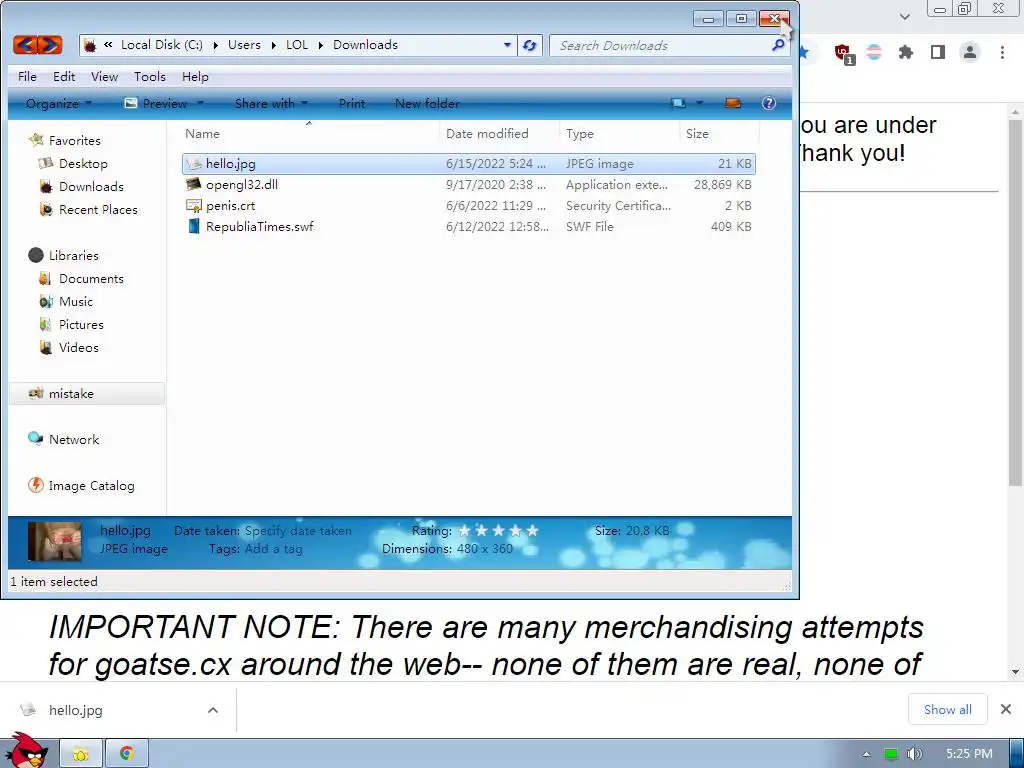
Task: Select the hello.jpg file icon
Action: click(194, 164)
